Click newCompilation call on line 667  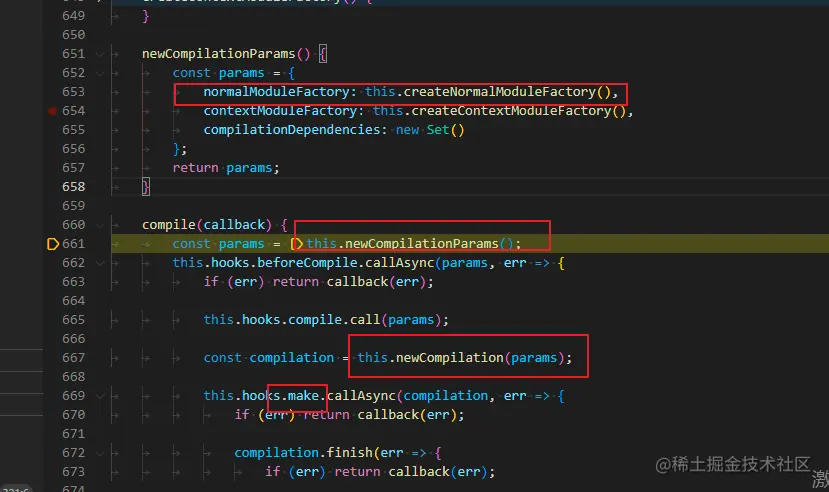click(449, 358)
